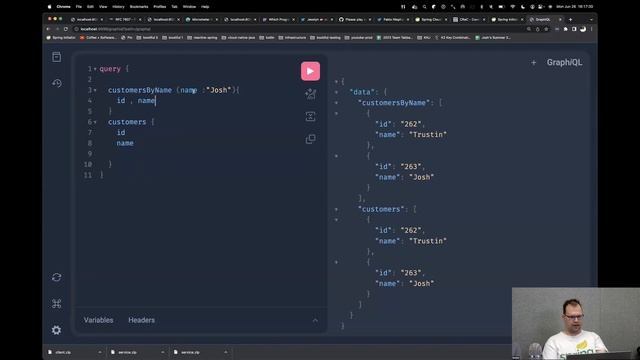
Task: Collapse the query block at line 1
Action: click(95, 69)
